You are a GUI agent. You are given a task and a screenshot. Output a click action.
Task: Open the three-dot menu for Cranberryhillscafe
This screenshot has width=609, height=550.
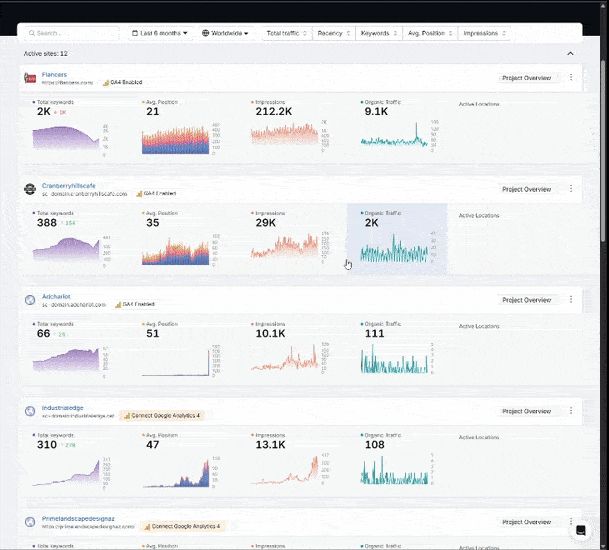[x=571, y=188]
